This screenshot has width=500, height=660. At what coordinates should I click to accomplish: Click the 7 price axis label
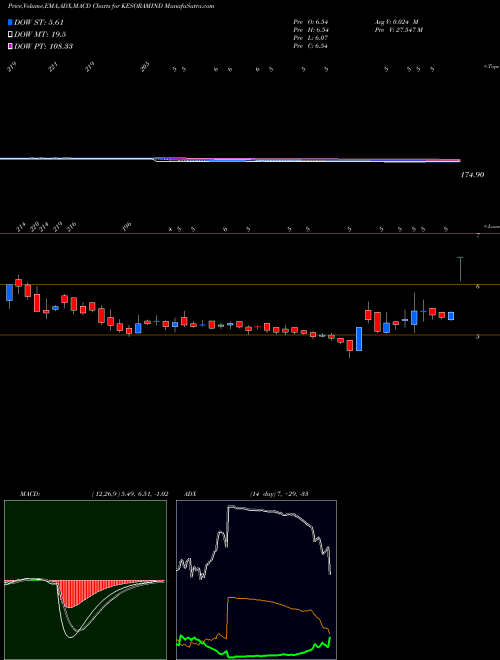478,236
